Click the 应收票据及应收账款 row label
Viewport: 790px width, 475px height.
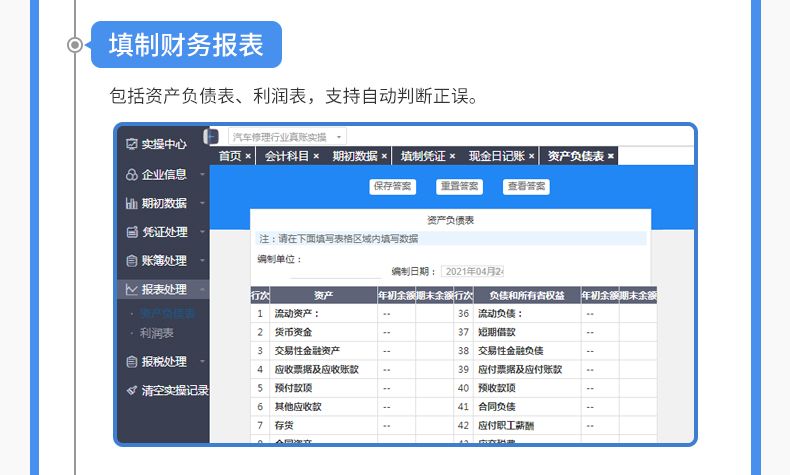(316, 369)
